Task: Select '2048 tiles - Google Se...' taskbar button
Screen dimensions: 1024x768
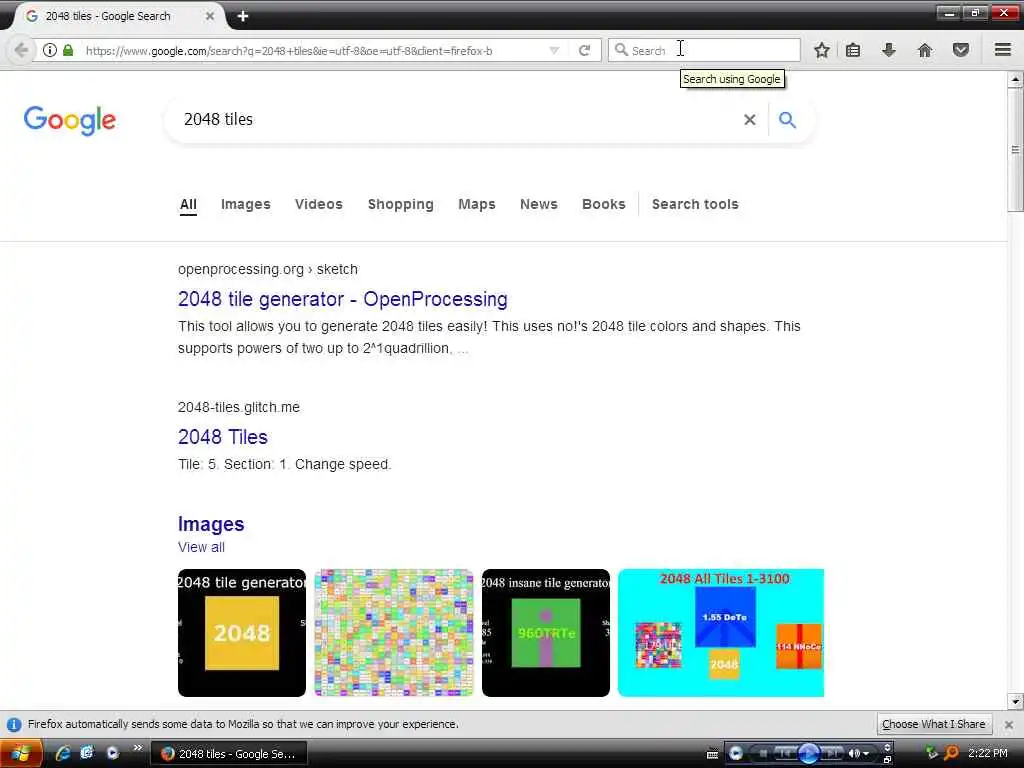Action: [229, 754]
